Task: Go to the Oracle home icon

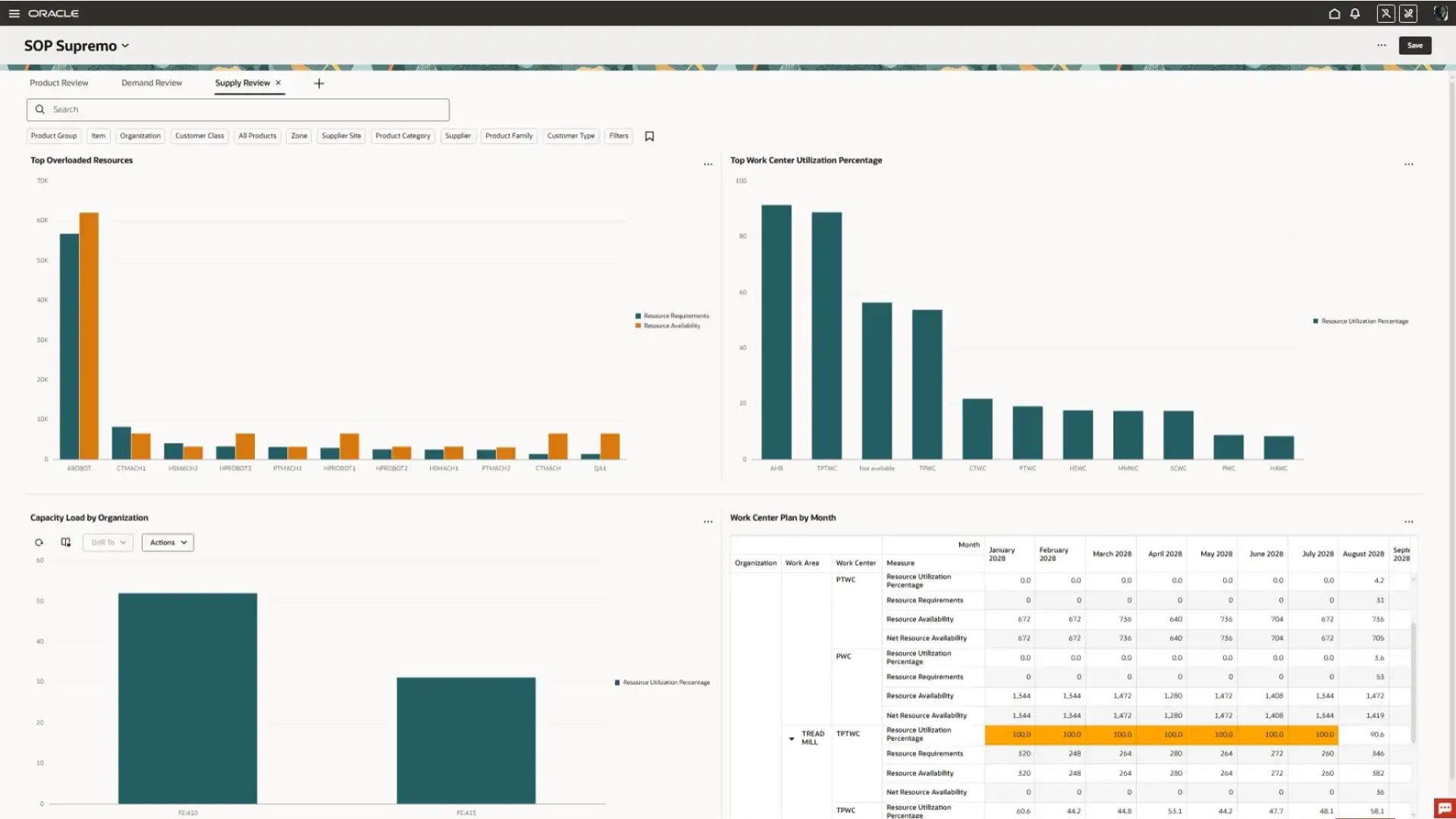Action: [1334, 14]
